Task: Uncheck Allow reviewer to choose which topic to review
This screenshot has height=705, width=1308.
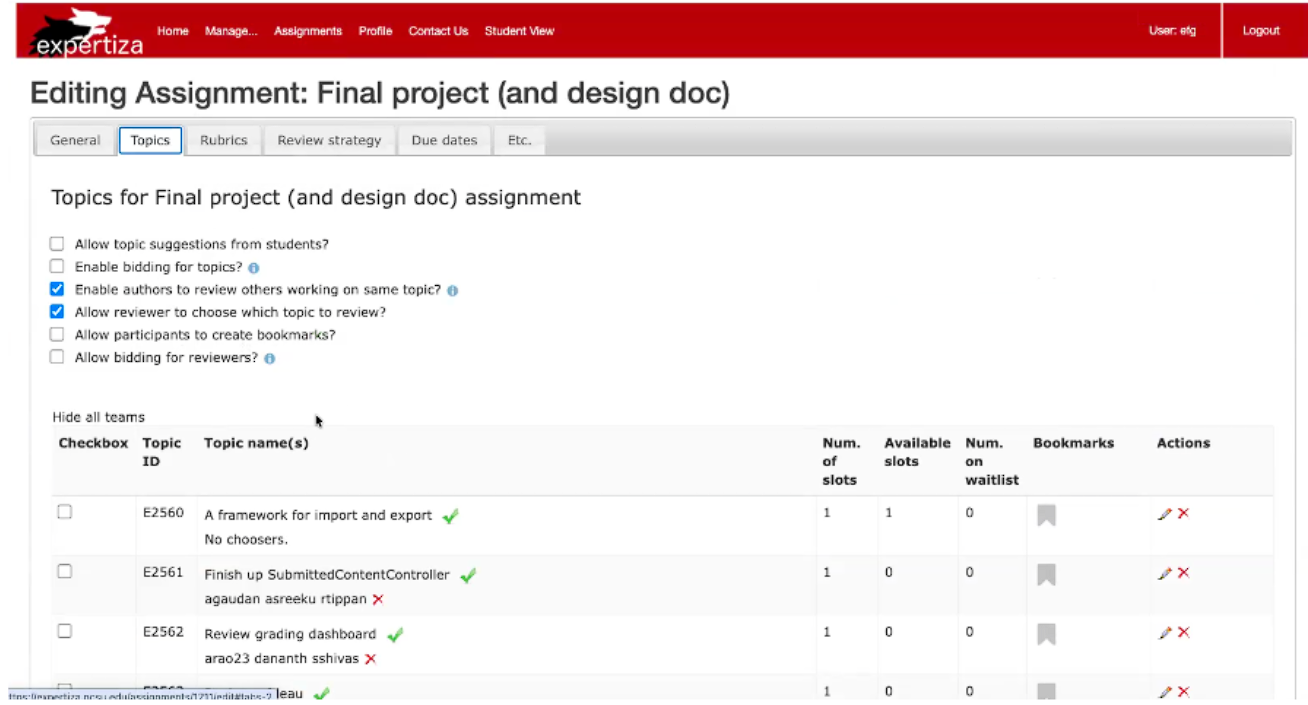Action: [57, 312]
